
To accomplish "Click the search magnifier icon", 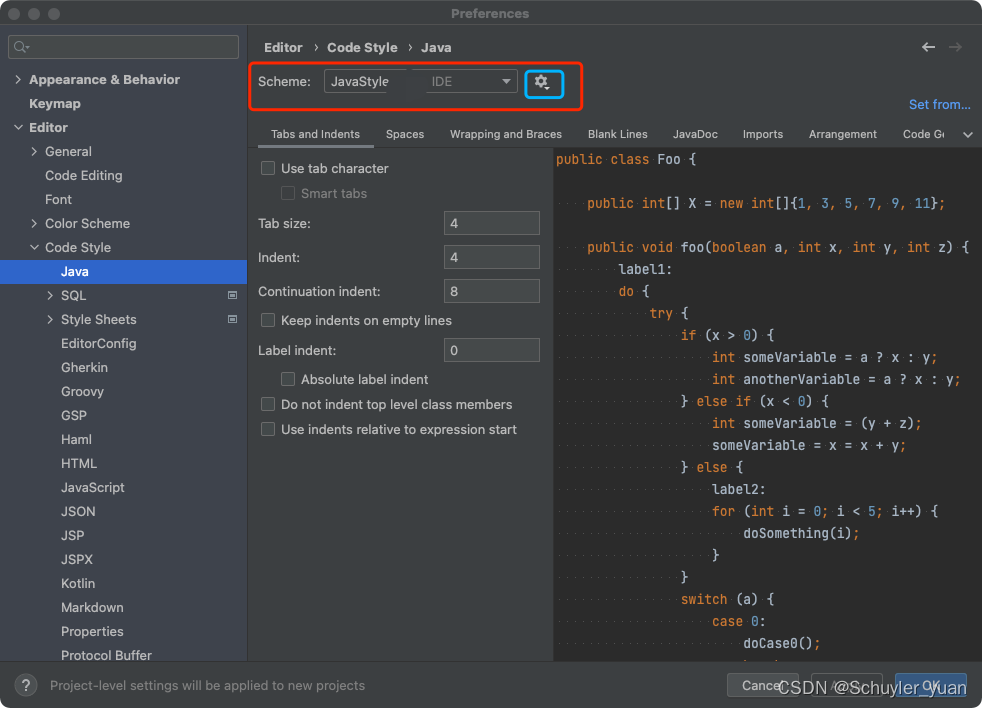I will [x=21, y=47].
